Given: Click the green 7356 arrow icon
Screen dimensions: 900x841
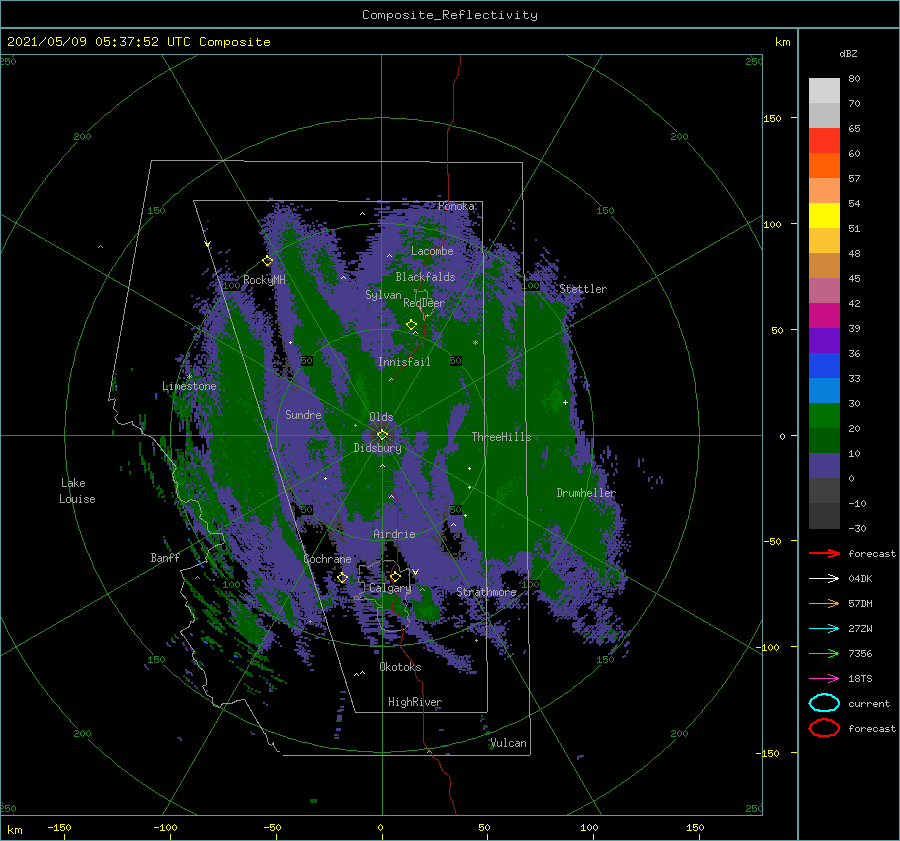Looking at the screenshot, I should pos(824,653).
